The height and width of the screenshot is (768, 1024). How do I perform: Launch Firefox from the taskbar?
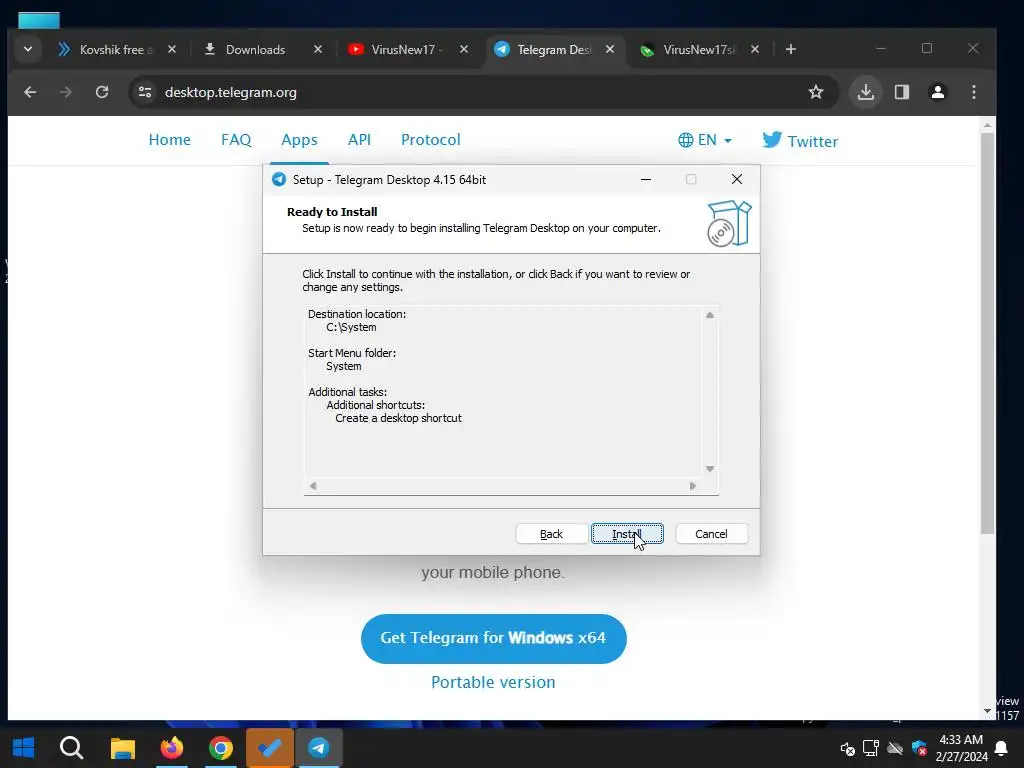point(172,748)
